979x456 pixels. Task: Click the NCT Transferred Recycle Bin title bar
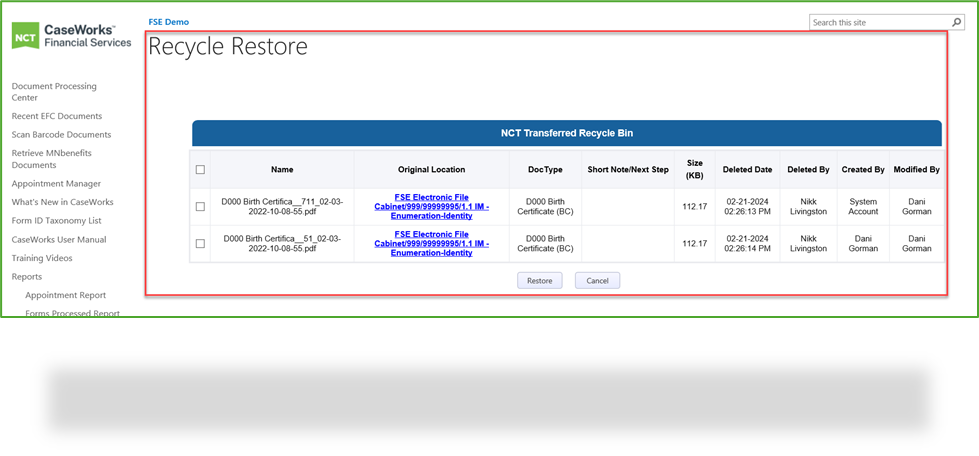(567, 133)
